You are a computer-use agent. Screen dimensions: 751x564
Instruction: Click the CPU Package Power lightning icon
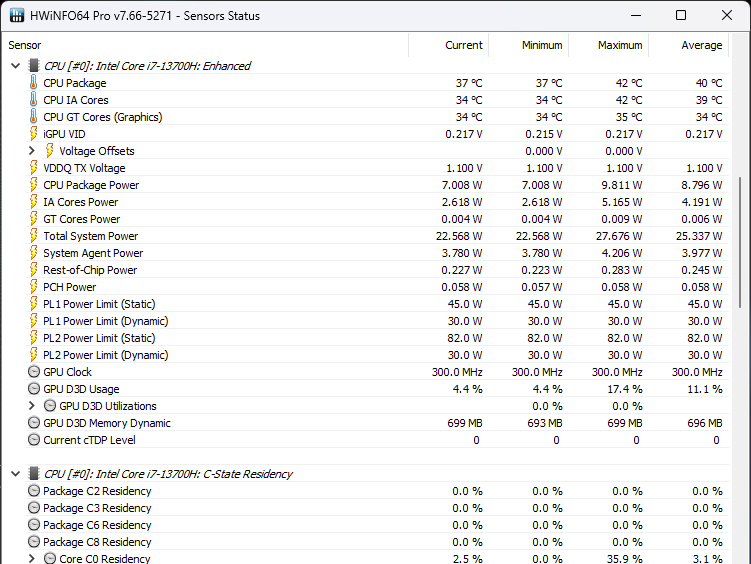point(33,185)
